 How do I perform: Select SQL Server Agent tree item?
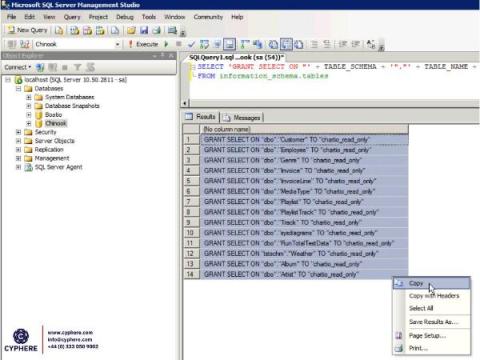click(x=58, y=167)
